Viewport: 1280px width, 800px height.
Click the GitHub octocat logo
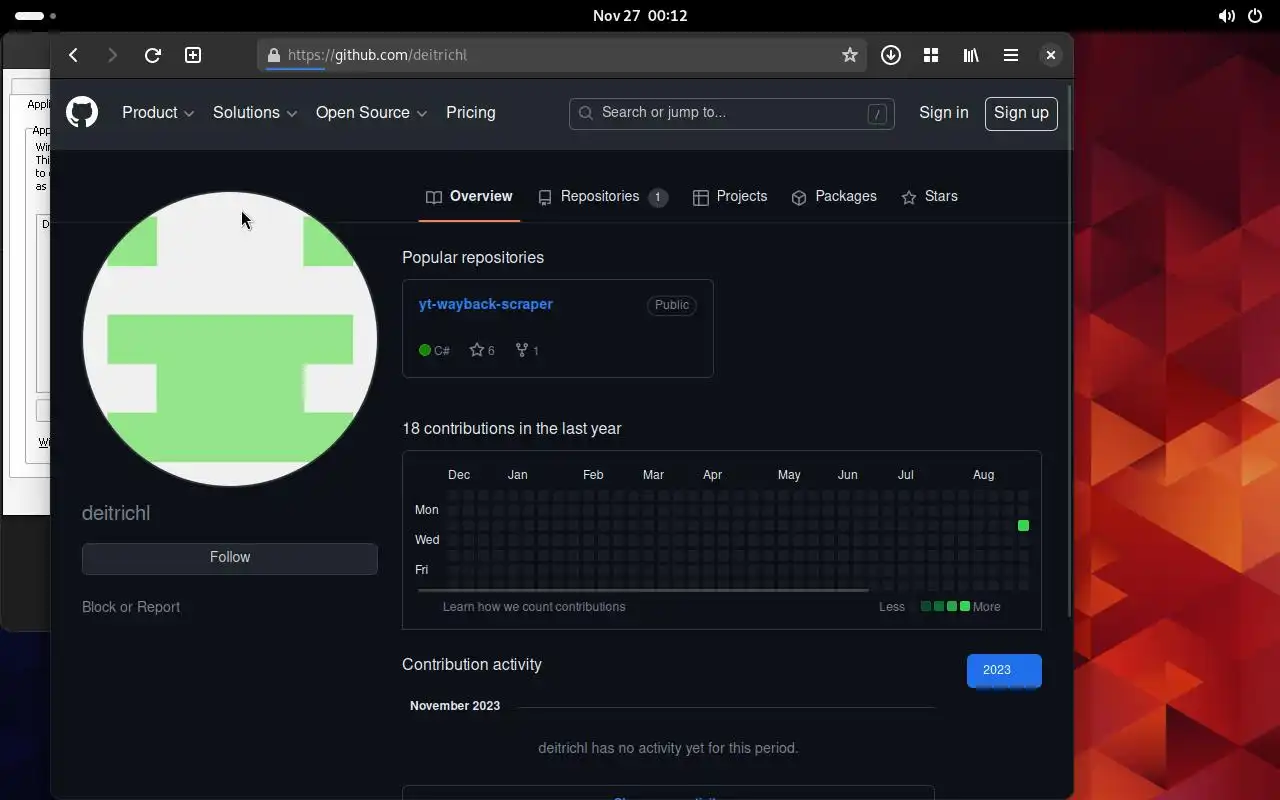[82, 112]
